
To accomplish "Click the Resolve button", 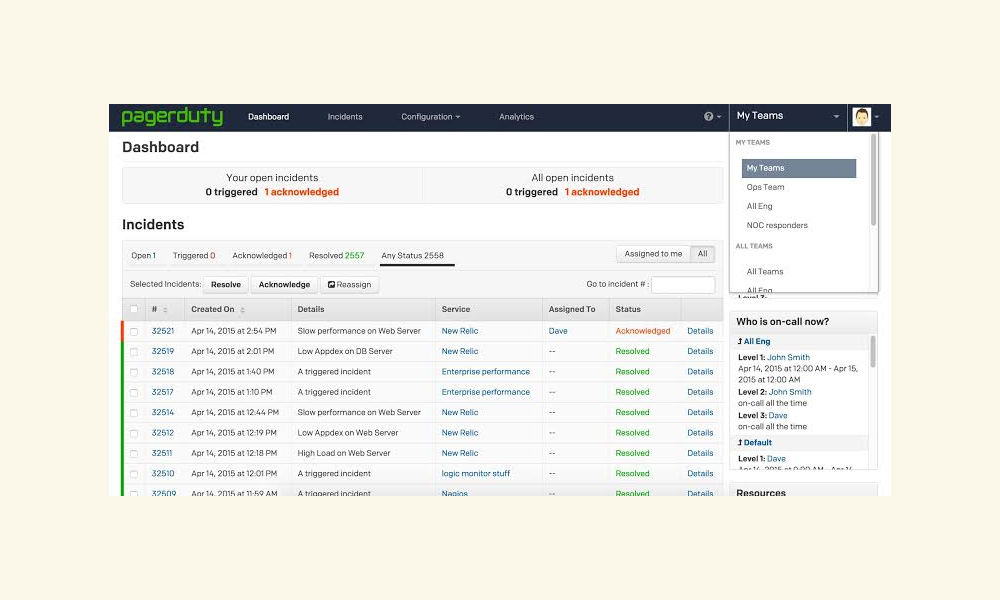I will [x=226, y=284].
